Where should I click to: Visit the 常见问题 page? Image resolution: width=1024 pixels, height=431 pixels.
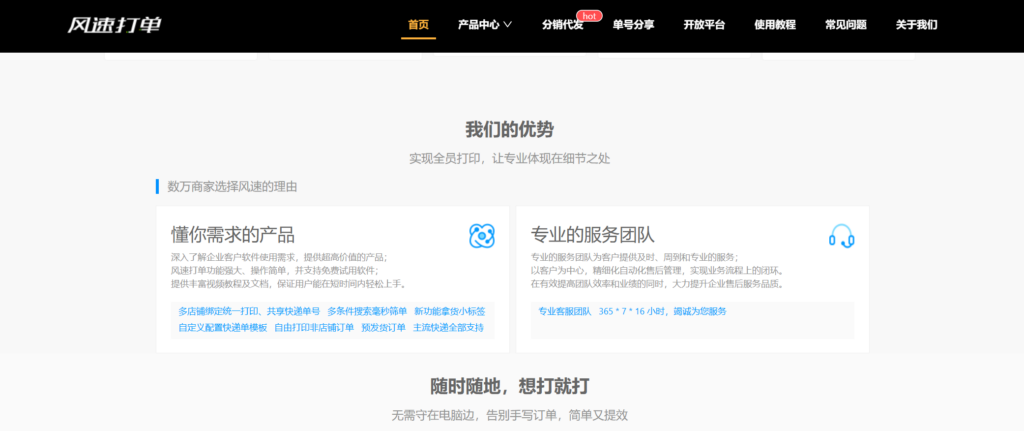click(845, 25)
